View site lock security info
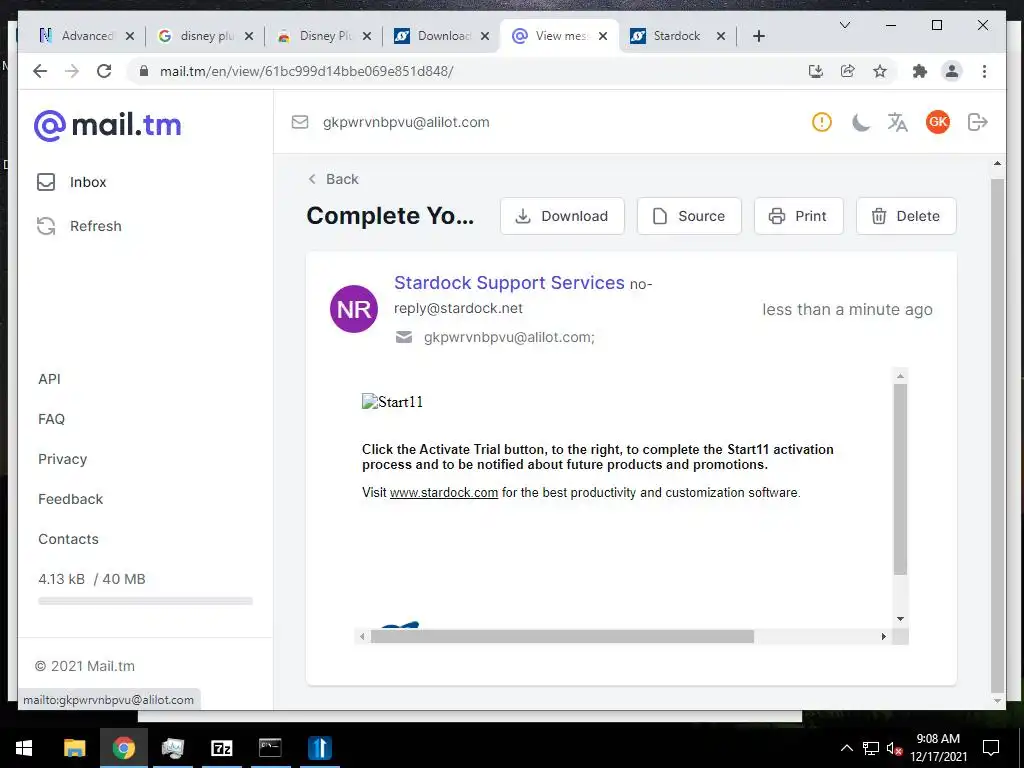1024x768 pixels. [x=144, y=71]
